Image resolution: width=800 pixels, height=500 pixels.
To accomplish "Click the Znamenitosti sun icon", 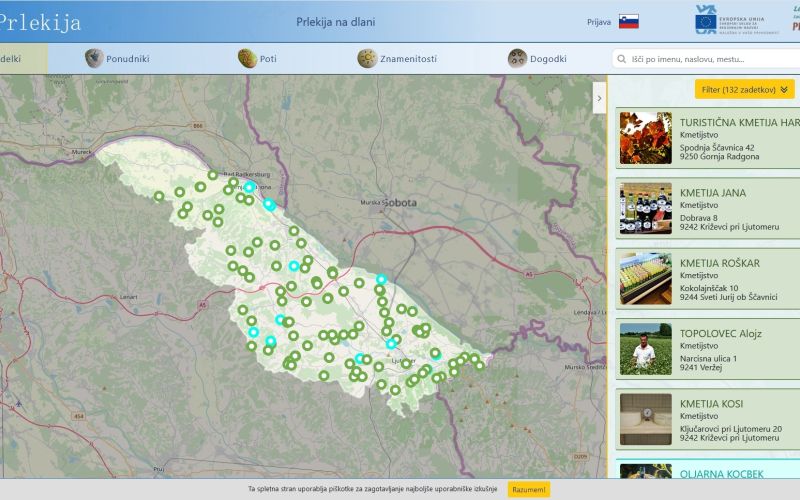I will (367, 58).
